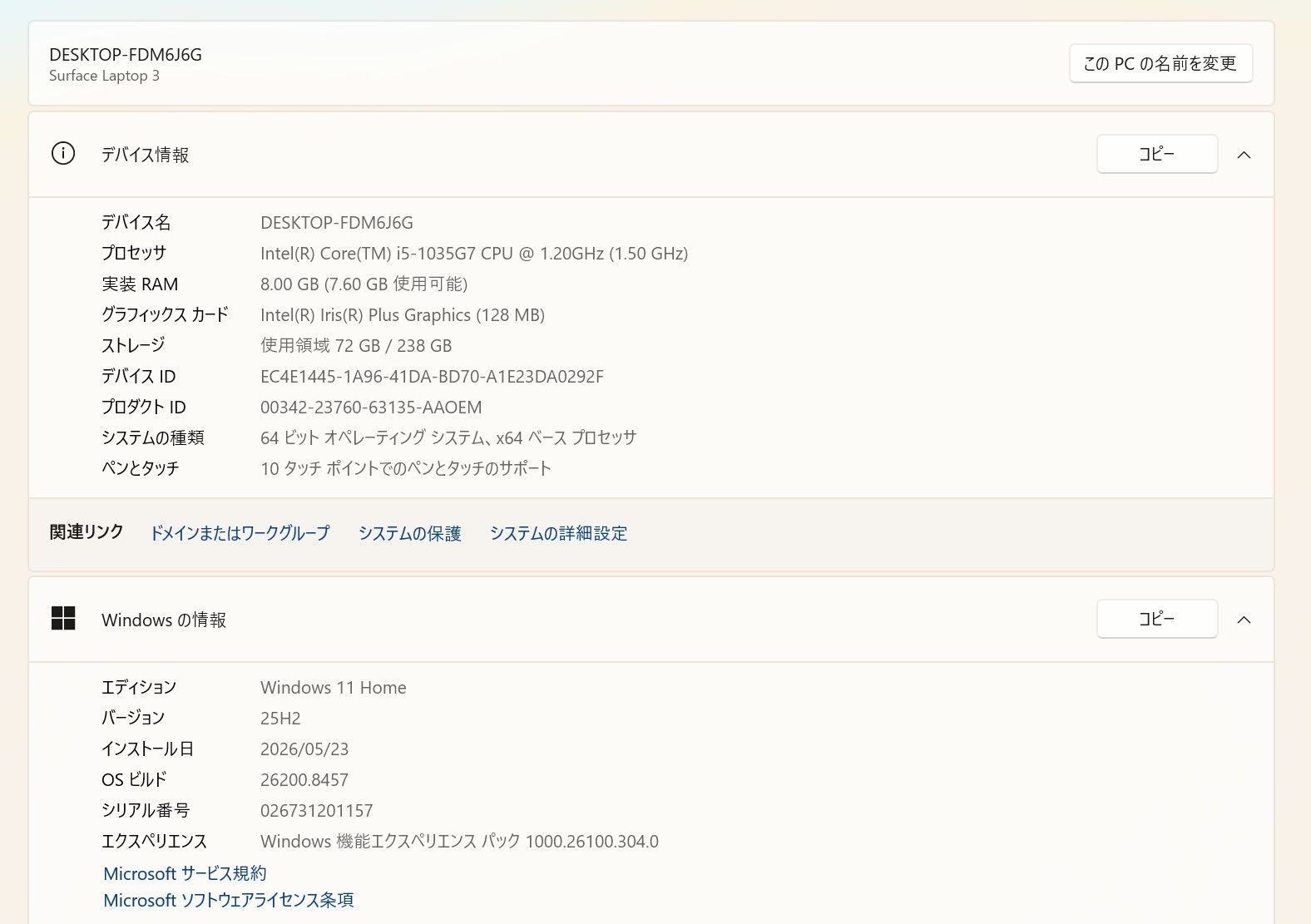Click the エディション label
1311x924 pixels.
coord(139,687)
